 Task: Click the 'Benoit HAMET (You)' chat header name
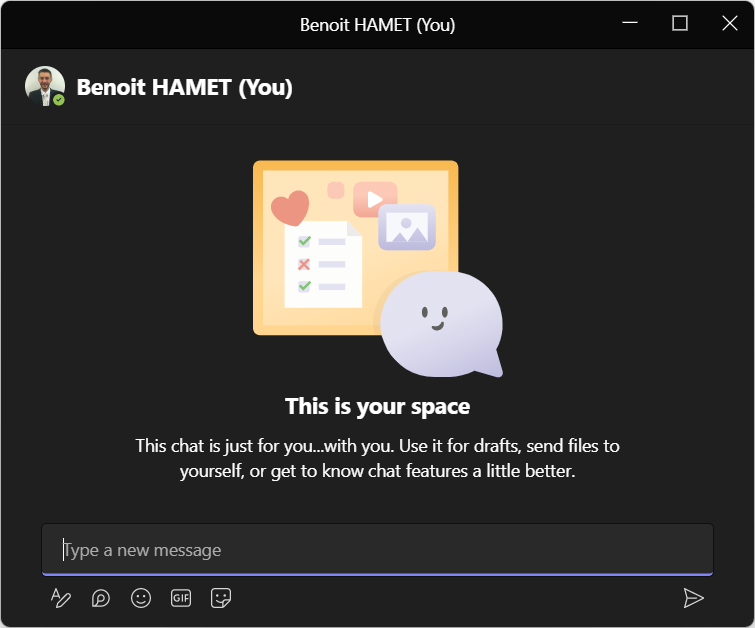coord(184,87)
